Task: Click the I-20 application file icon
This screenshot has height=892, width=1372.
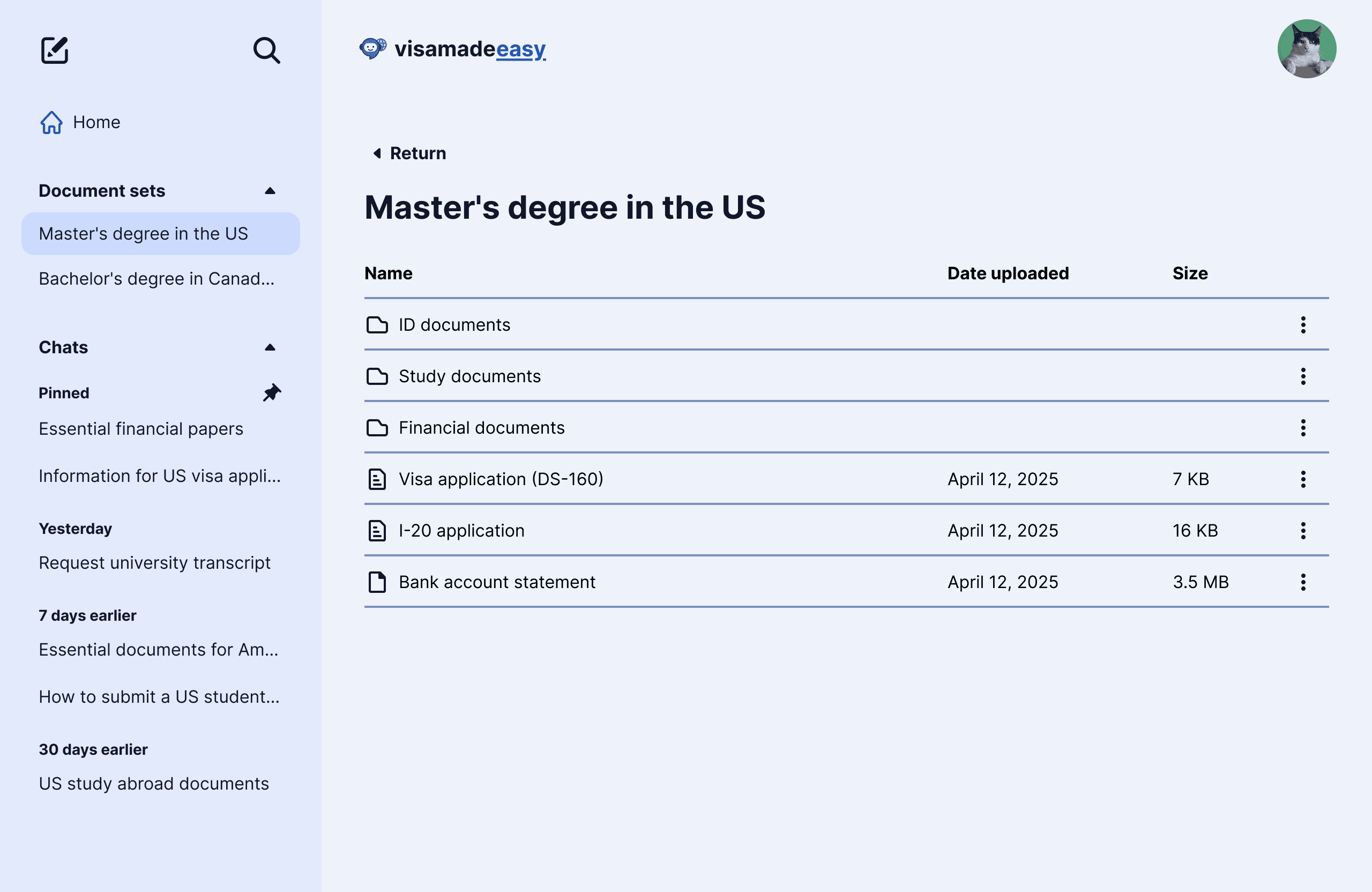Action: (377, 531)
